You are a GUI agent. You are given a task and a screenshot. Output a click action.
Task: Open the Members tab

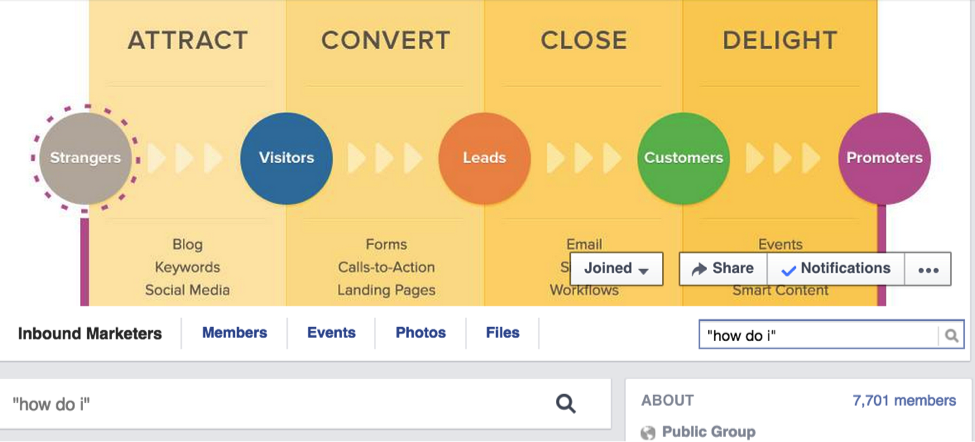234,333
